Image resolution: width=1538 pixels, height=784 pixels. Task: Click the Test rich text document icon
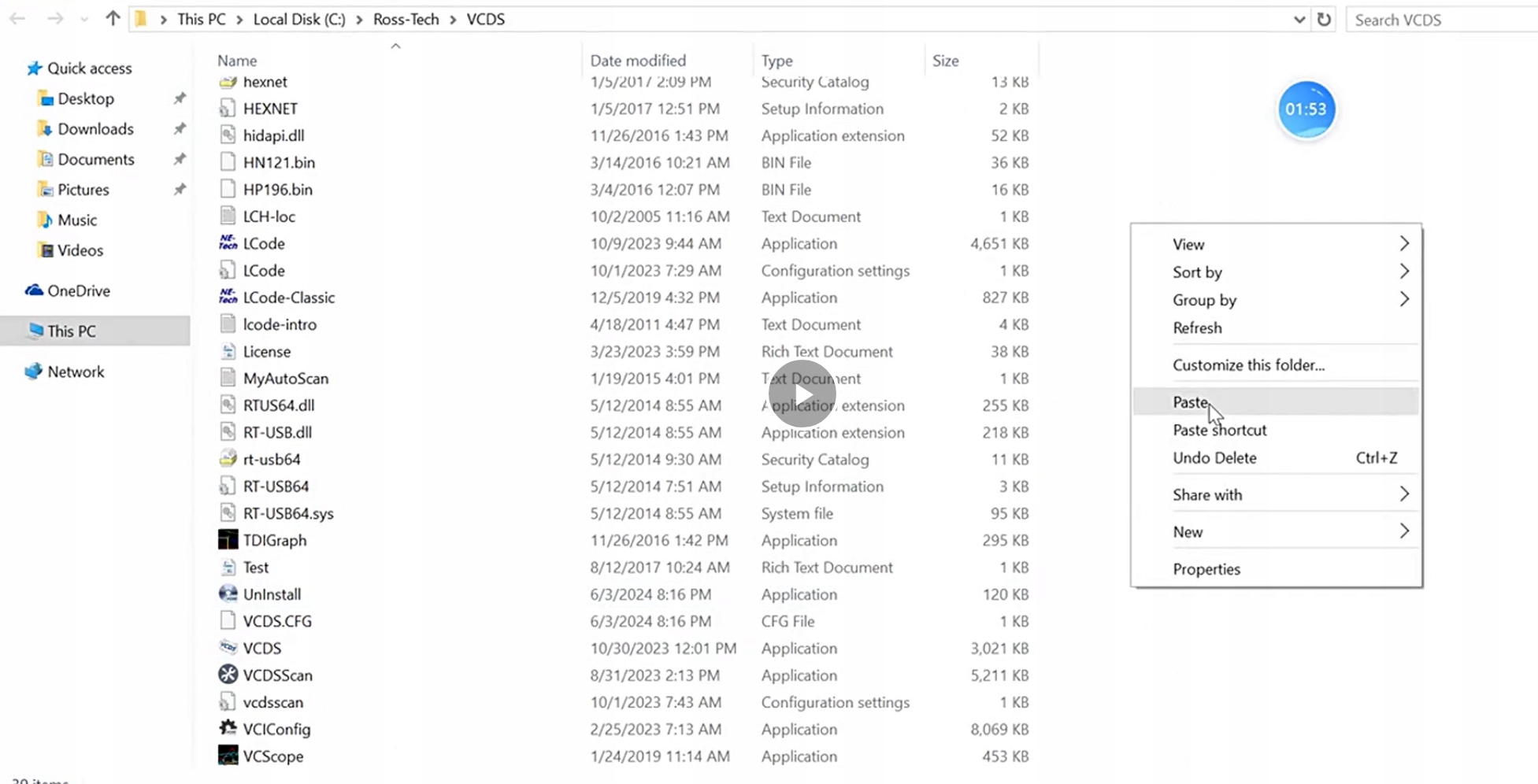point(228,567)
